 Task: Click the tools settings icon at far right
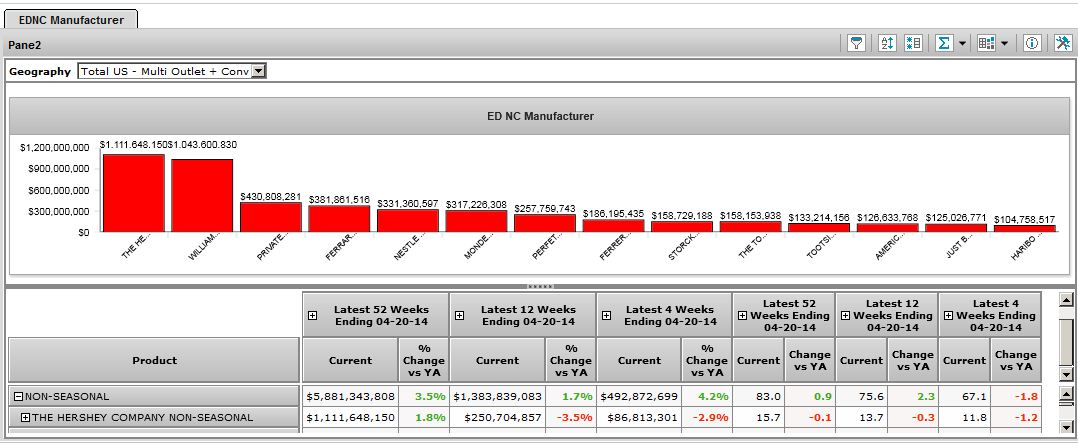click(1061, 44)
